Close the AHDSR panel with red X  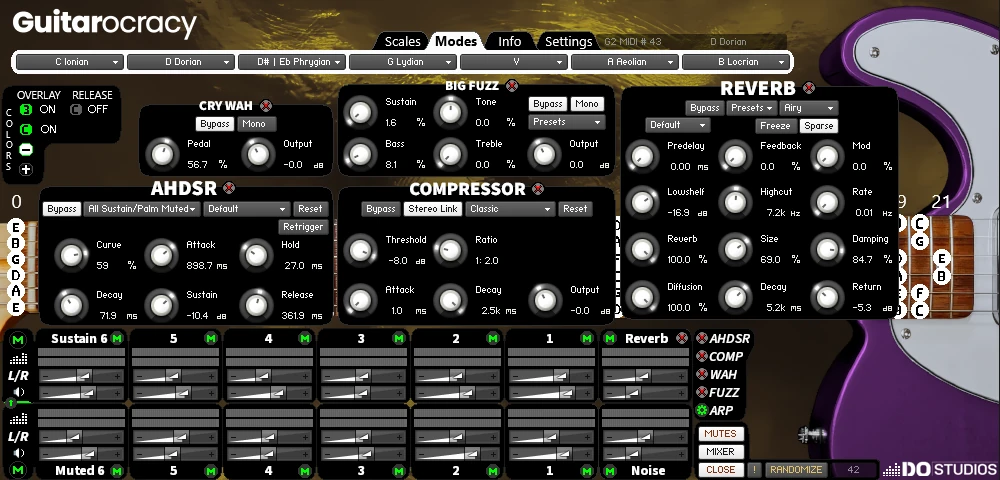[x=228, y=188]
